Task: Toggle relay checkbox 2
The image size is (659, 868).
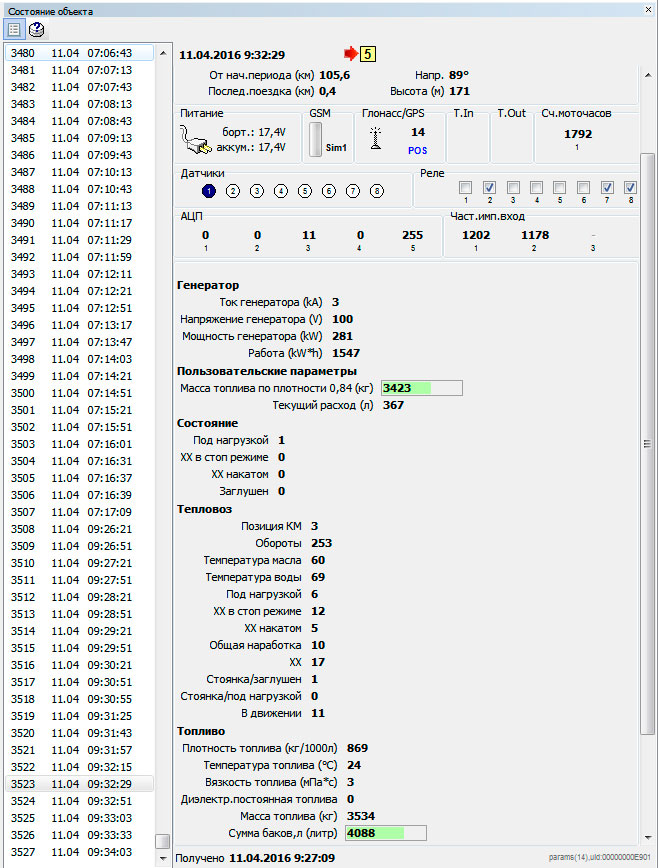Action: (x=490, y=187)
